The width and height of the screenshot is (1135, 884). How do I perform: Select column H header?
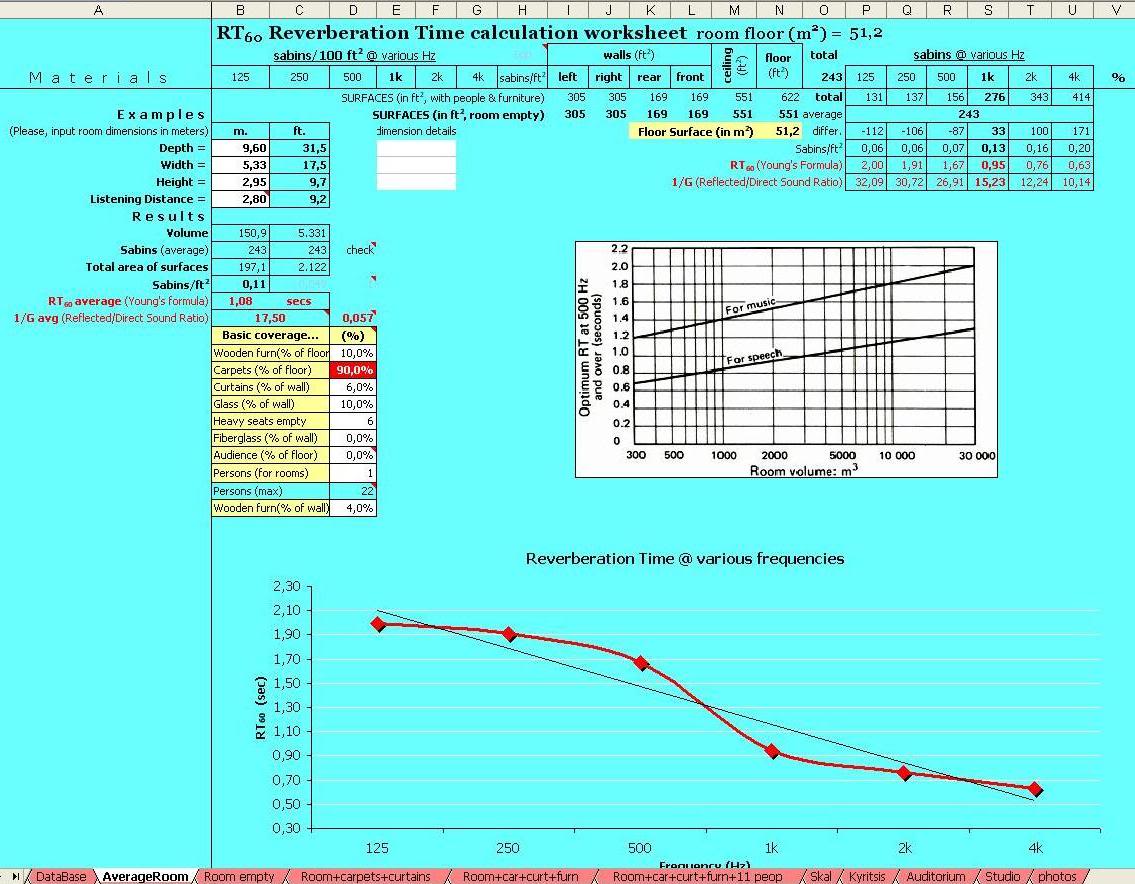[522, 10]
